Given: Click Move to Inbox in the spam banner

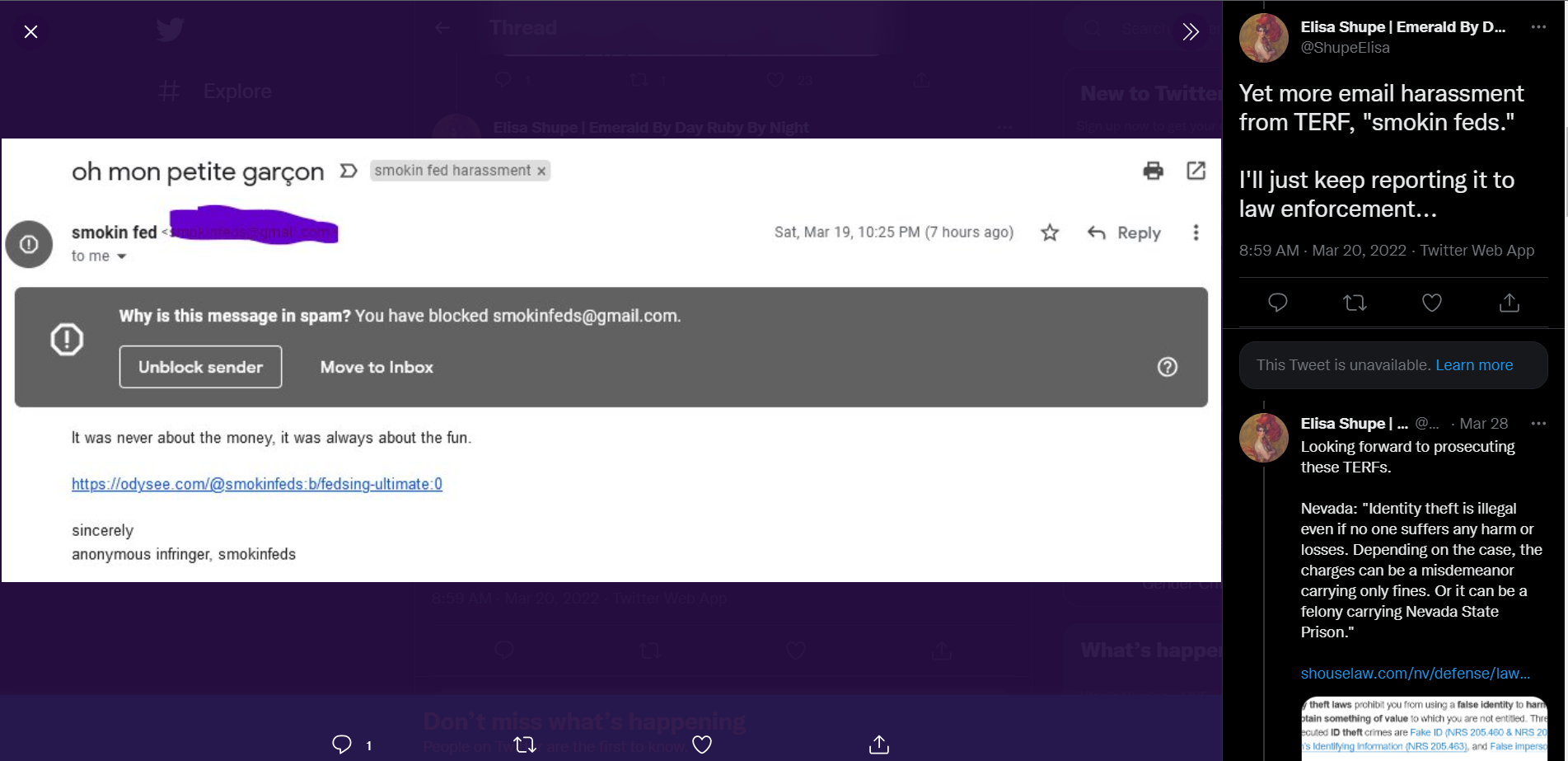Looking at the screenshot, I should coord(377,368).
